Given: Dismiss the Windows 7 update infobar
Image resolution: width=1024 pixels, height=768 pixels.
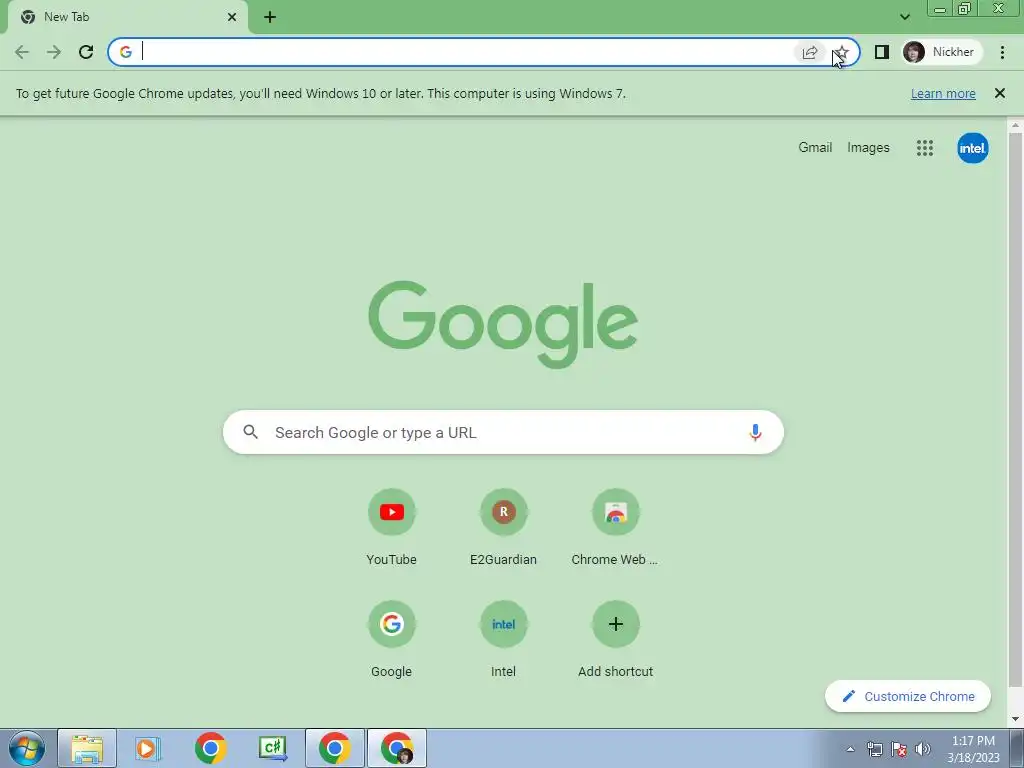Looking at the screenshot, I should [999, 93].
